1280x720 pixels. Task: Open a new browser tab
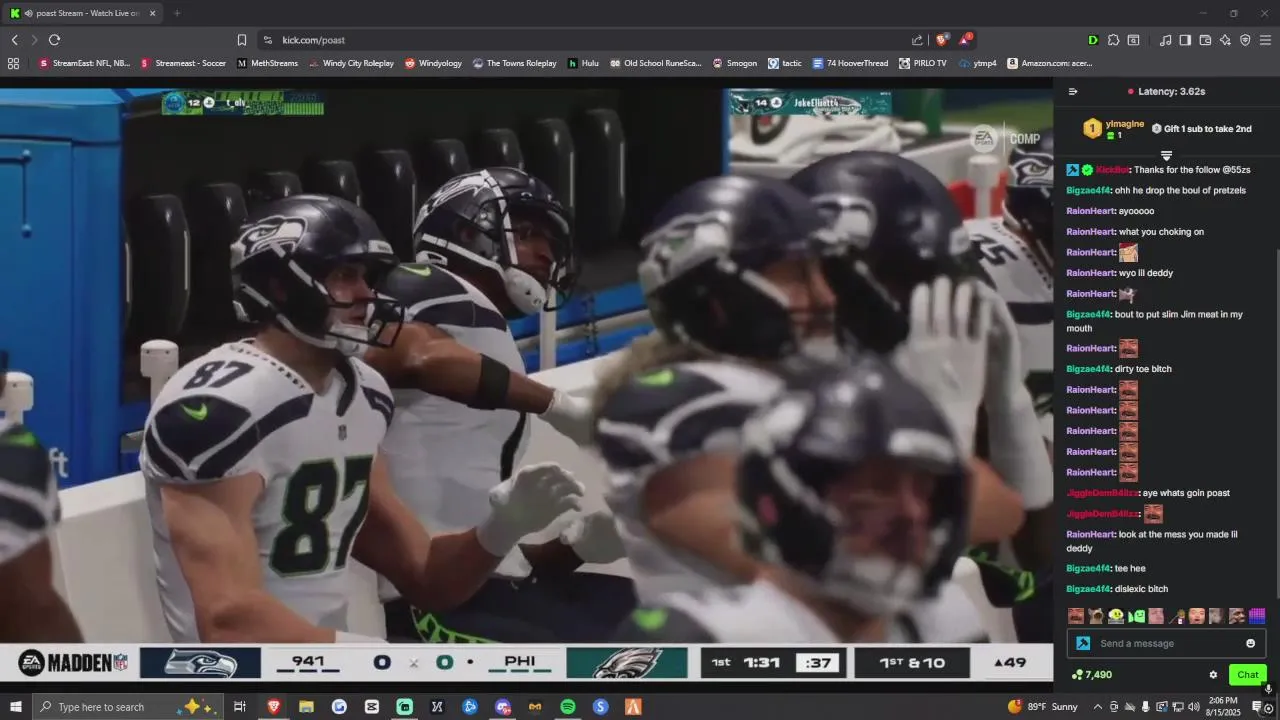177,13
